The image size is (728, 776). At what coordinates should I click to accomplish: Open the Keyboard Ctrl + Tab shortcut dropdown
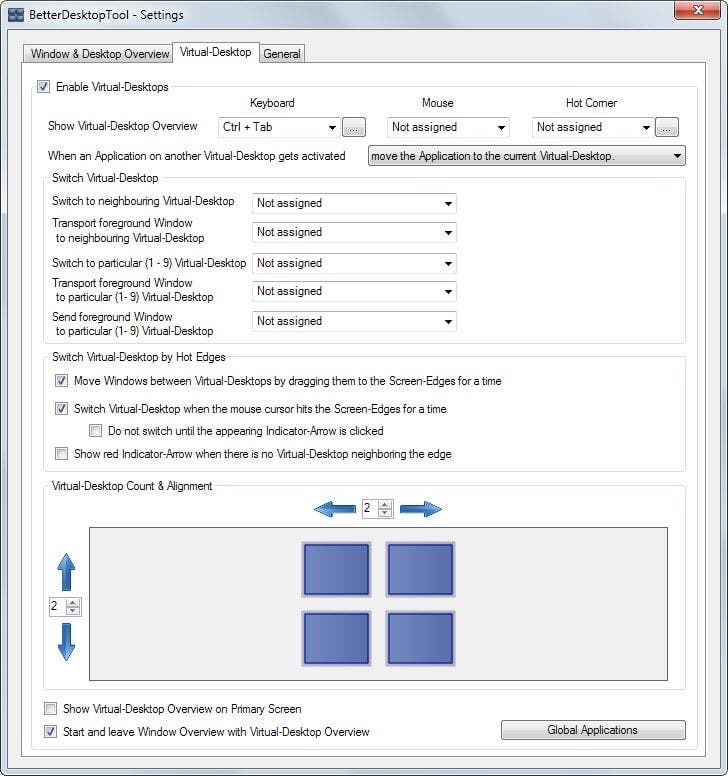tap(279, 127)
